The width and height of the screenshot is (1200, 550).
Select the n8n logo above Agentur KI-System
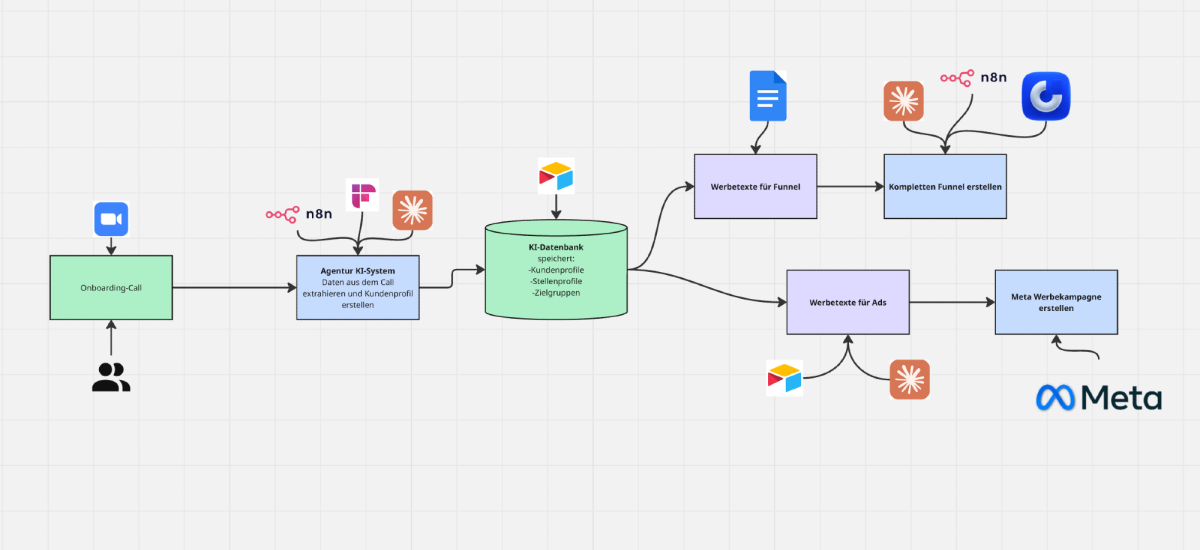(299, 214)
